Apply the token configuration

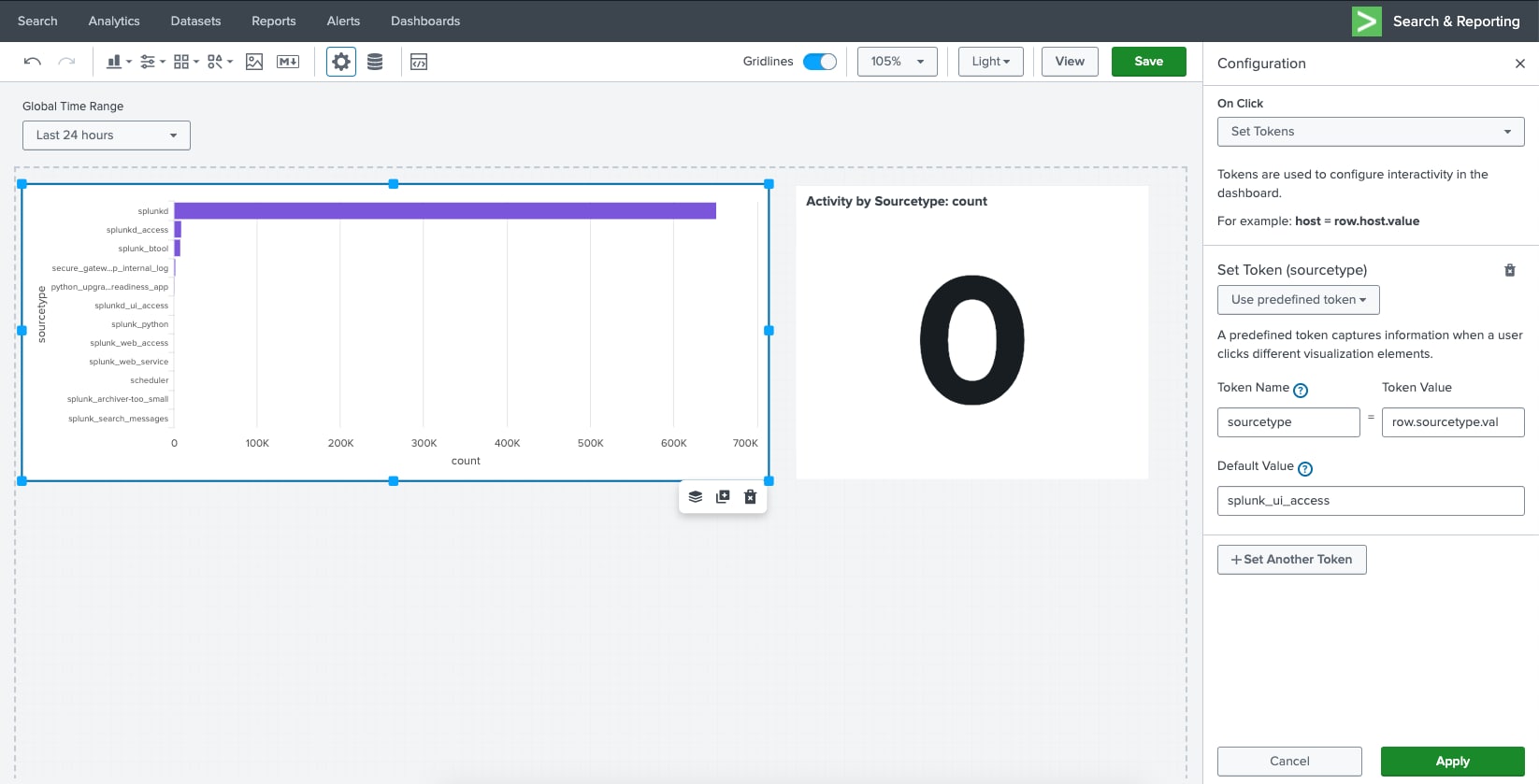[x=1453, y=762]
